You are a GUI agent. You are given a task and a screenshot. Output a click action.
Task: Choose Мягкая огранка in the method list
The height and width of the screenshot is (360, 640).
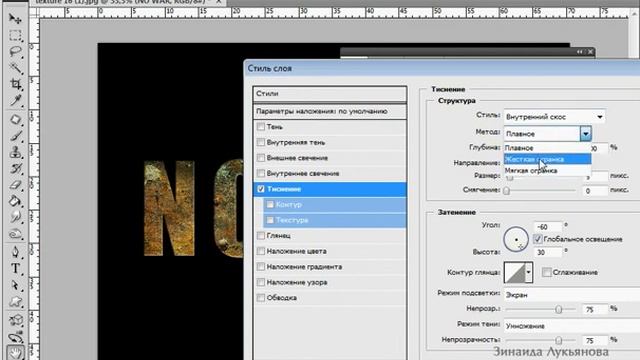[547, 171]
